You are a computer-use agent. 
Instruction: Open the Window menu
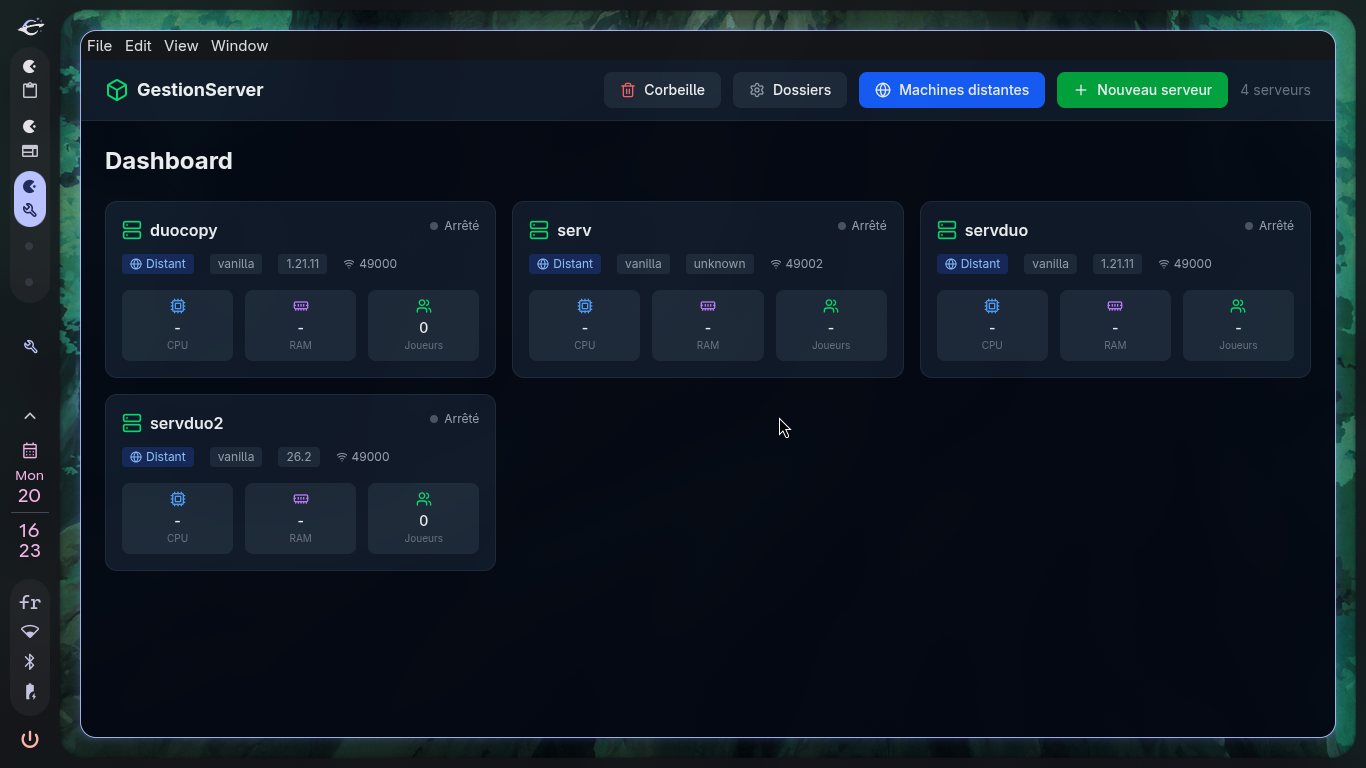tap(239, 46)
